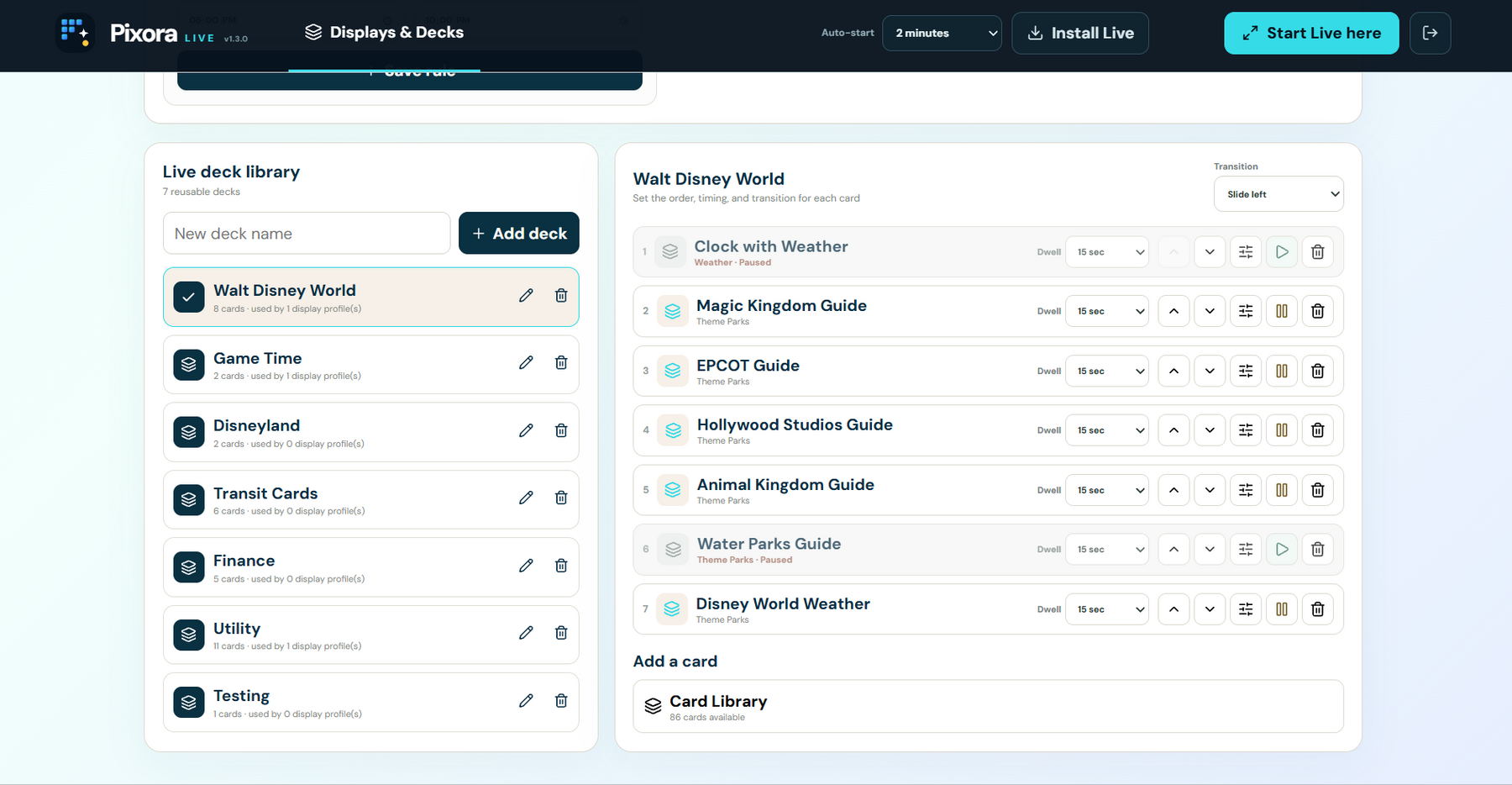The image size is (1512, 785).
Task: Edit the Disneyland deck name
Action: [526, 430]
